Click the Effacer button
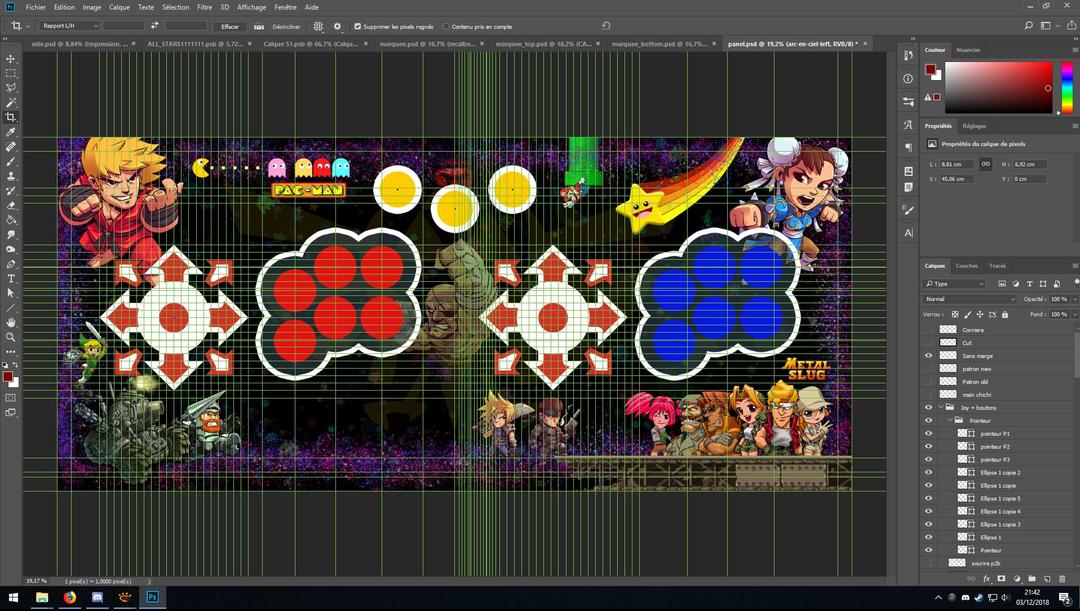Screen dimensions: 1080x611 pyautogui.click(x=230, y=26)
